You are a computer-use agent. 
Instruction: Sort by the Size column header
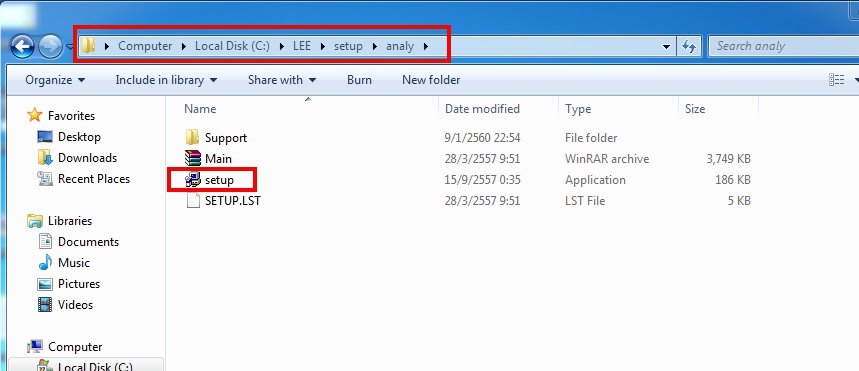coord(695,109)
